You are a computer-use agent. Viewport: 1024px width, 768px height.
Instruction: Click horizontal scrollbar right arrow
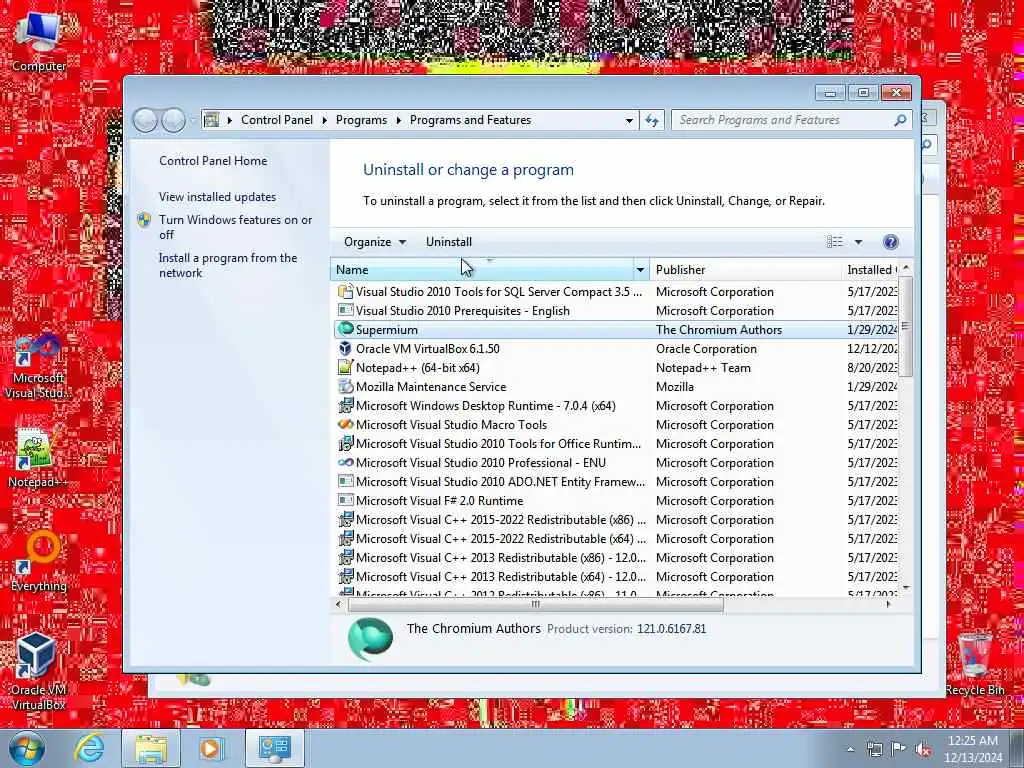(888, 605)
